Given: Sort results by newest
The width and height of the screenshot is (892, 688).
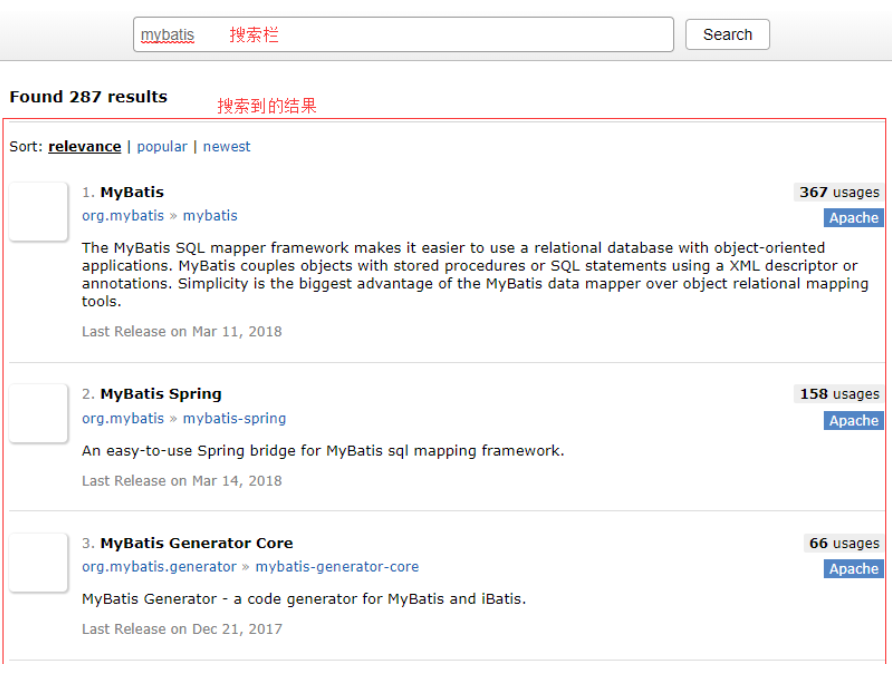Looking at the screenshot, I should [x=226, y=147].
